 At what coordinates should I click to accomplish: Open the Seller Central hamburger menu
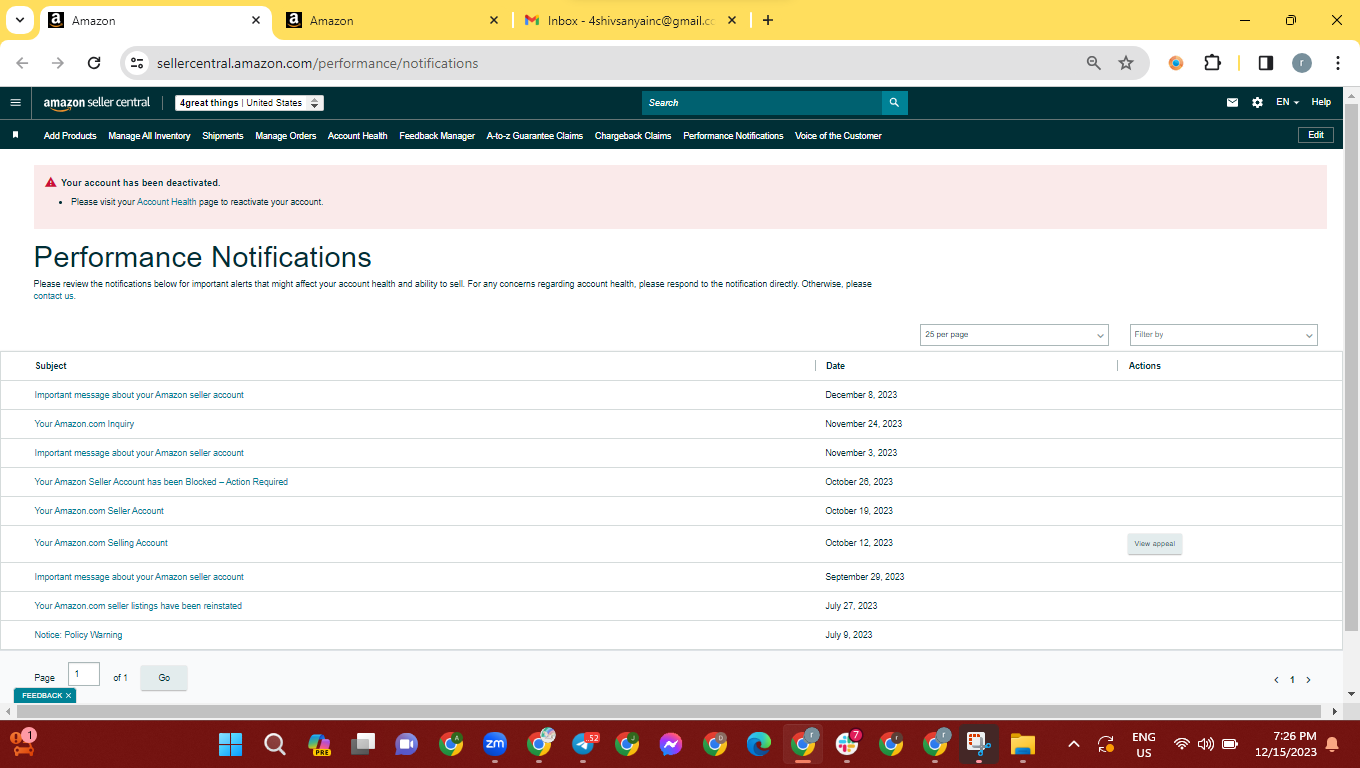[15, 102]
